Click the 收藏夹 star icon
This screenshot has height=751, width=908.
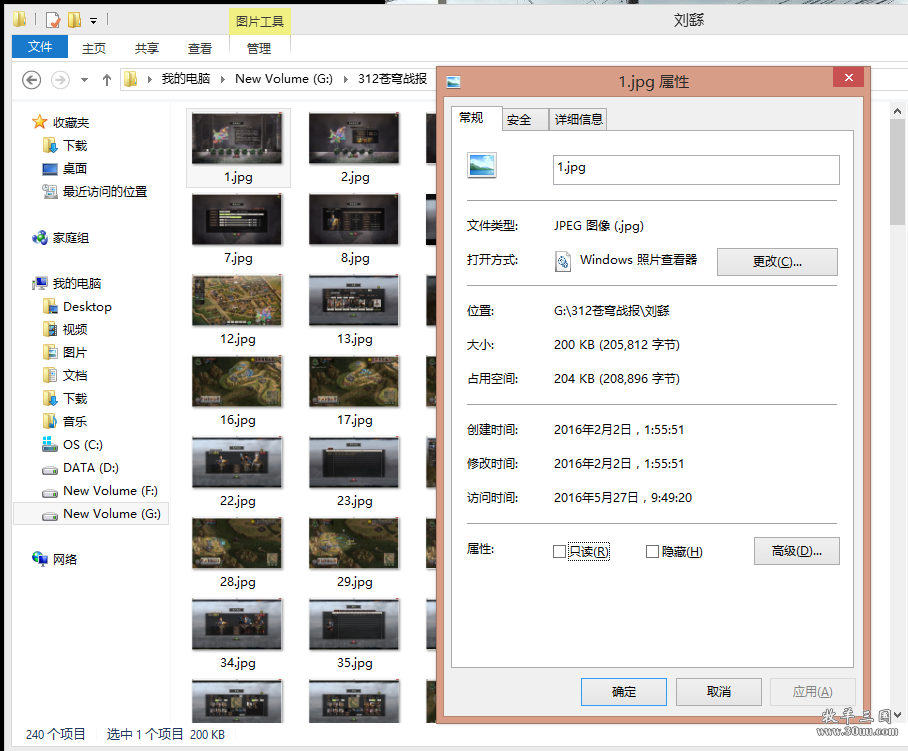click(39, 122)
